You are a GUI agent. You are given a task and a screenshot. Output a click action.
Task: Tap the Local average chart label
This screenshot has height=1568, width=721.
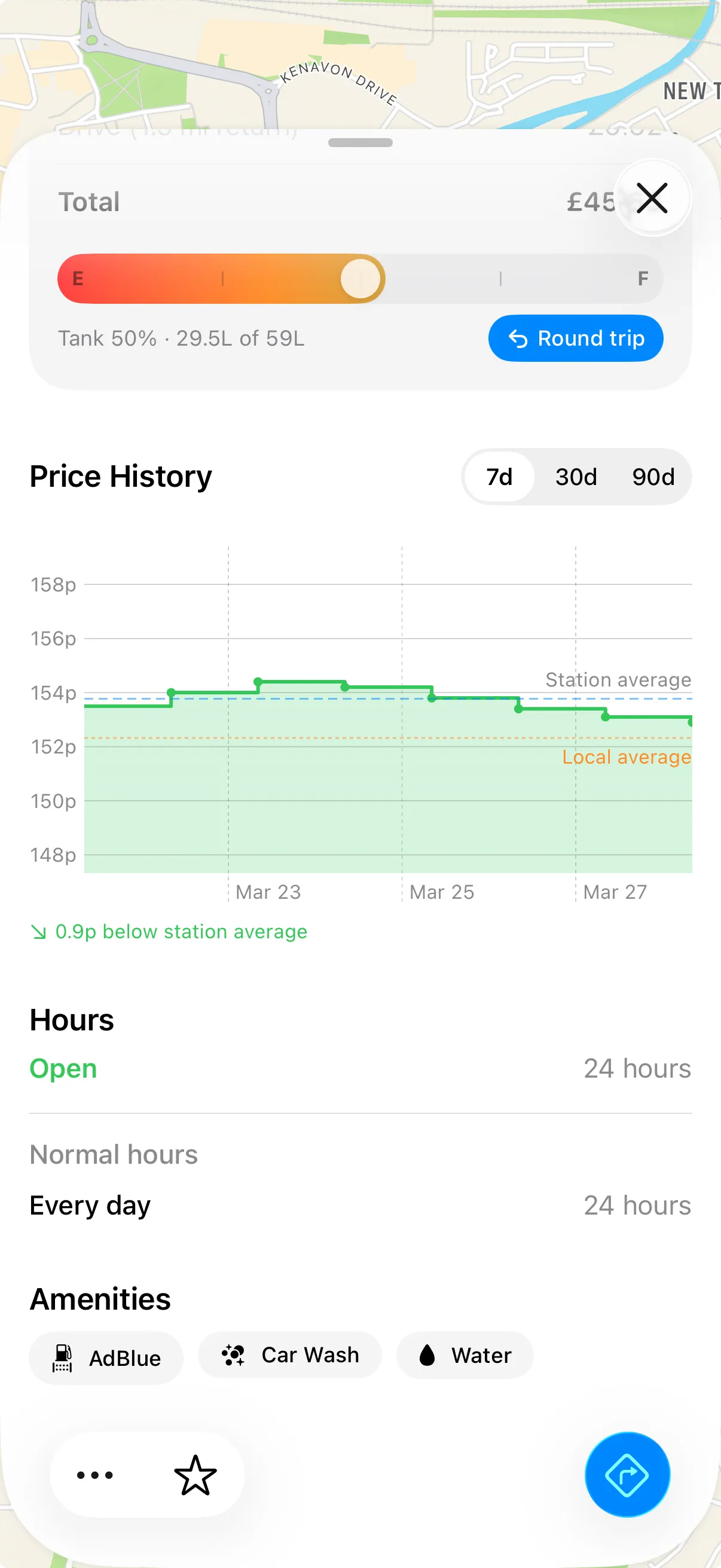[x=626, y=757]
